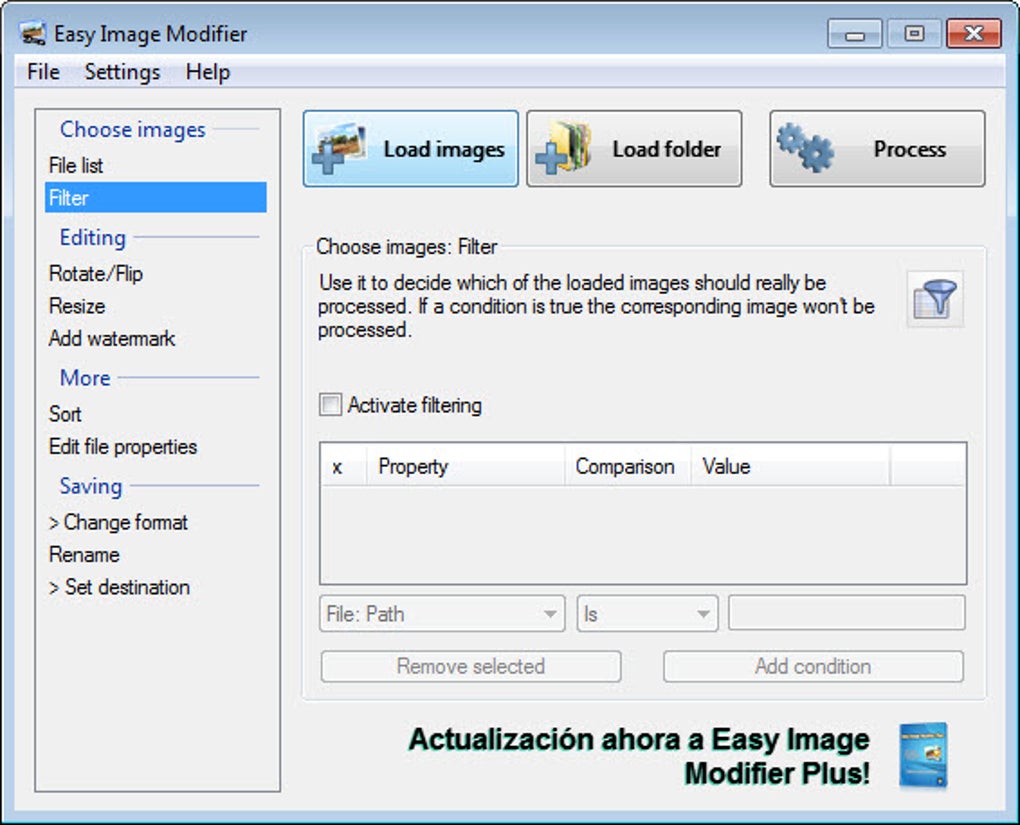Click the x column header
This screenshot has height=825, width=1020.
(x=343, y=466)
